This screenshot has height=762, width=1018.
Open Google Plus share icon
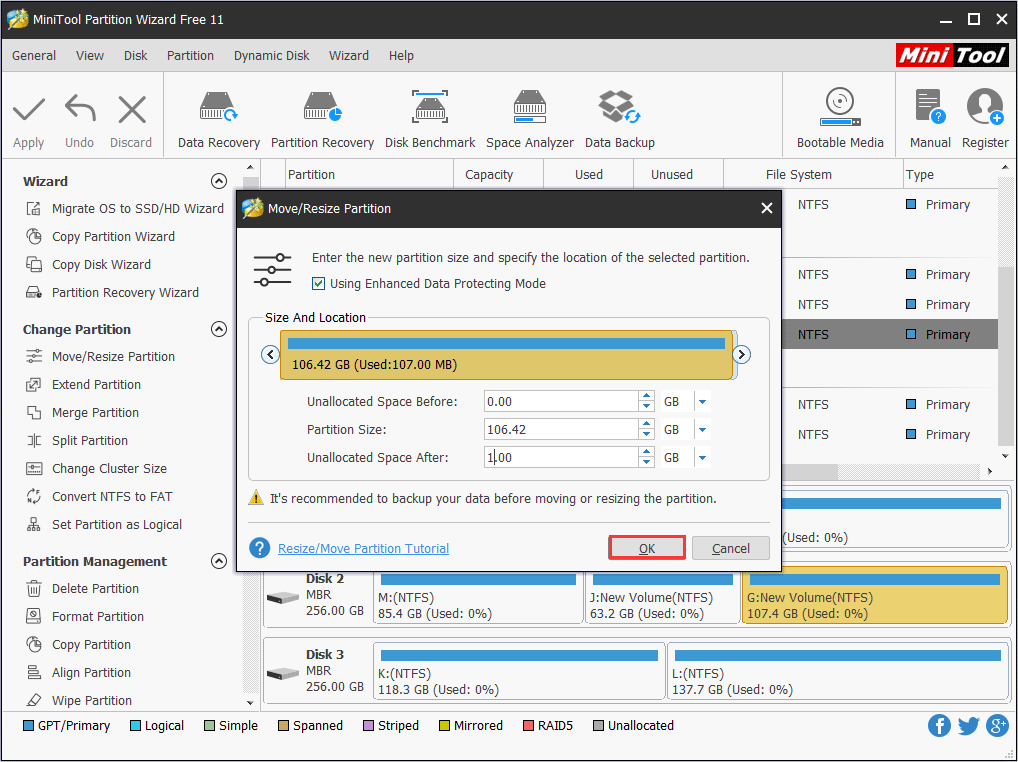(x=997, y=725)
